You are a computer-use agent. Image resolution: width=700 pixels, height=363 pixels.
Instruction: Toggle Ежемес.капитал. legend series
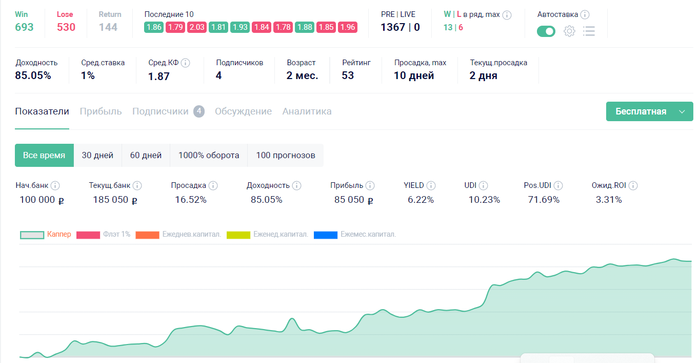click(x=355, y=234)
